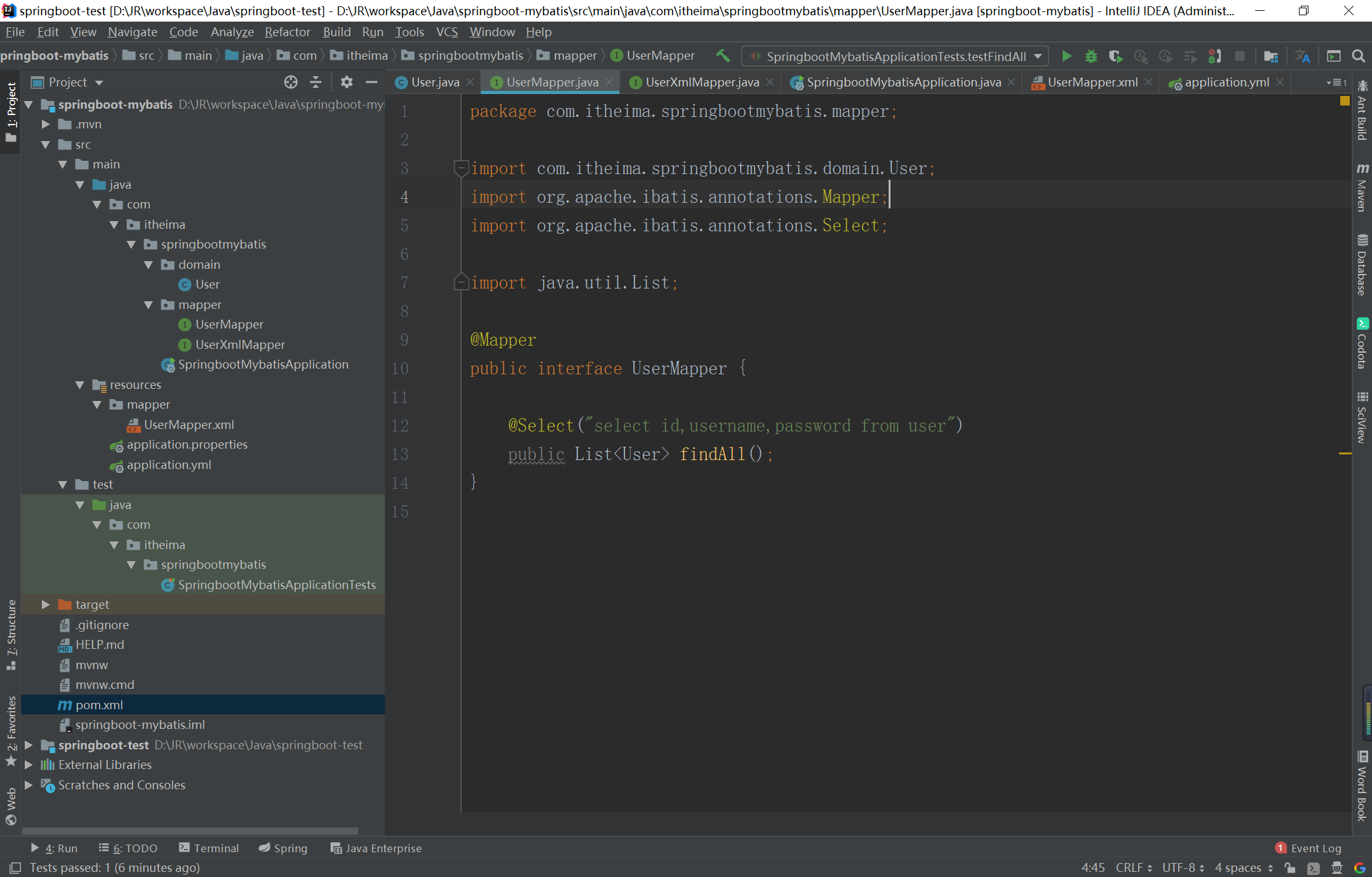Open the Word Book side panel

pos(1362,786)
